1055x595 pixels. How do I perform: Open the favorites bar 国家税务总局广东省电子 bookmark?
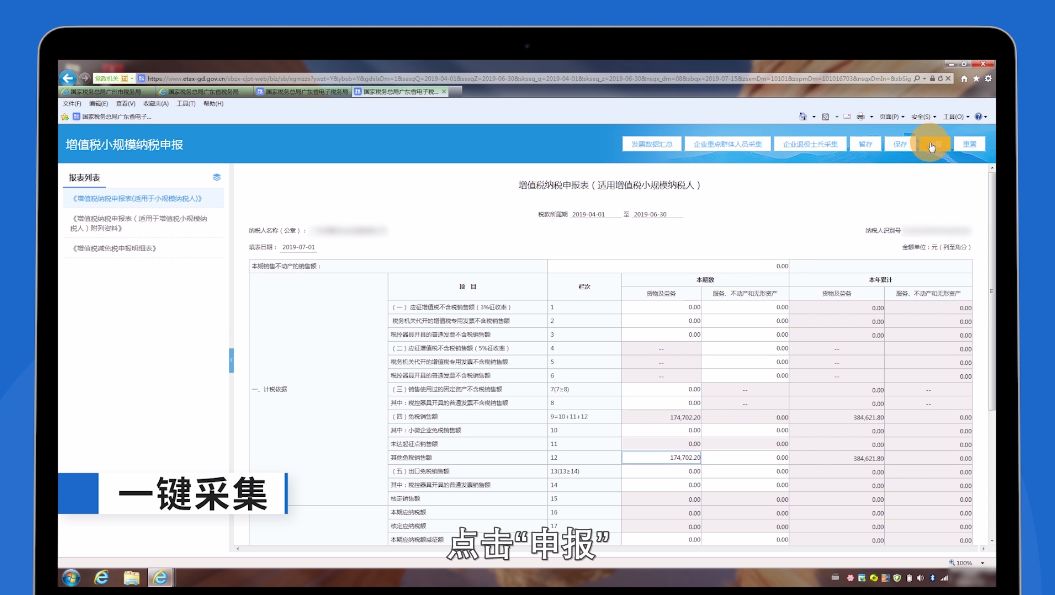(x=112, y=116)
